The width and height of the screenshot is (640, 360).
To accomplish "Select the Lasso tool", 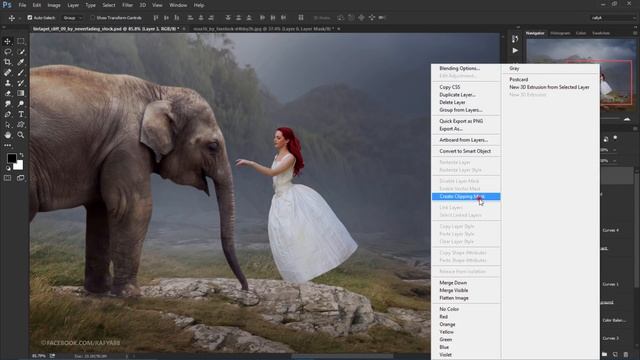I will click(7, 52).
